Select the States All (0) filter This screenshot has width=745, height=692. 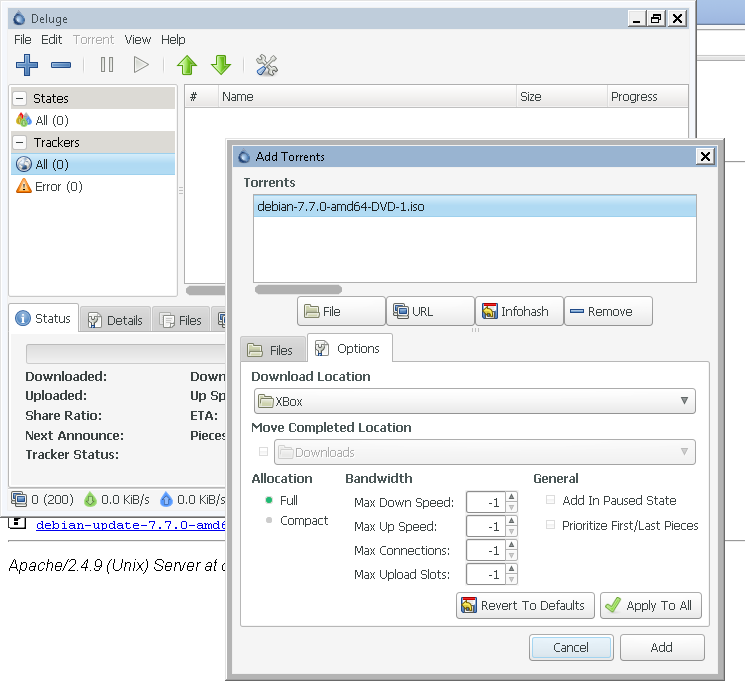pos(93,120)
